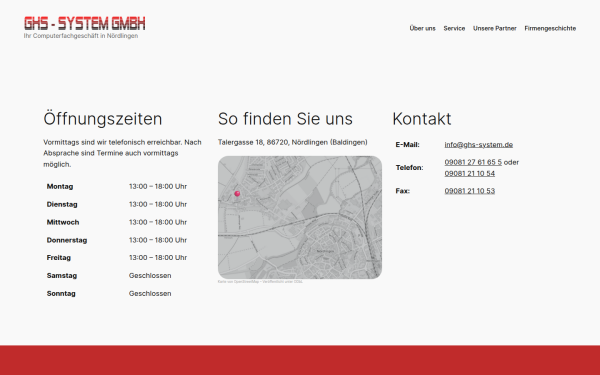Click the Dienstag row label

coord(62,204)
